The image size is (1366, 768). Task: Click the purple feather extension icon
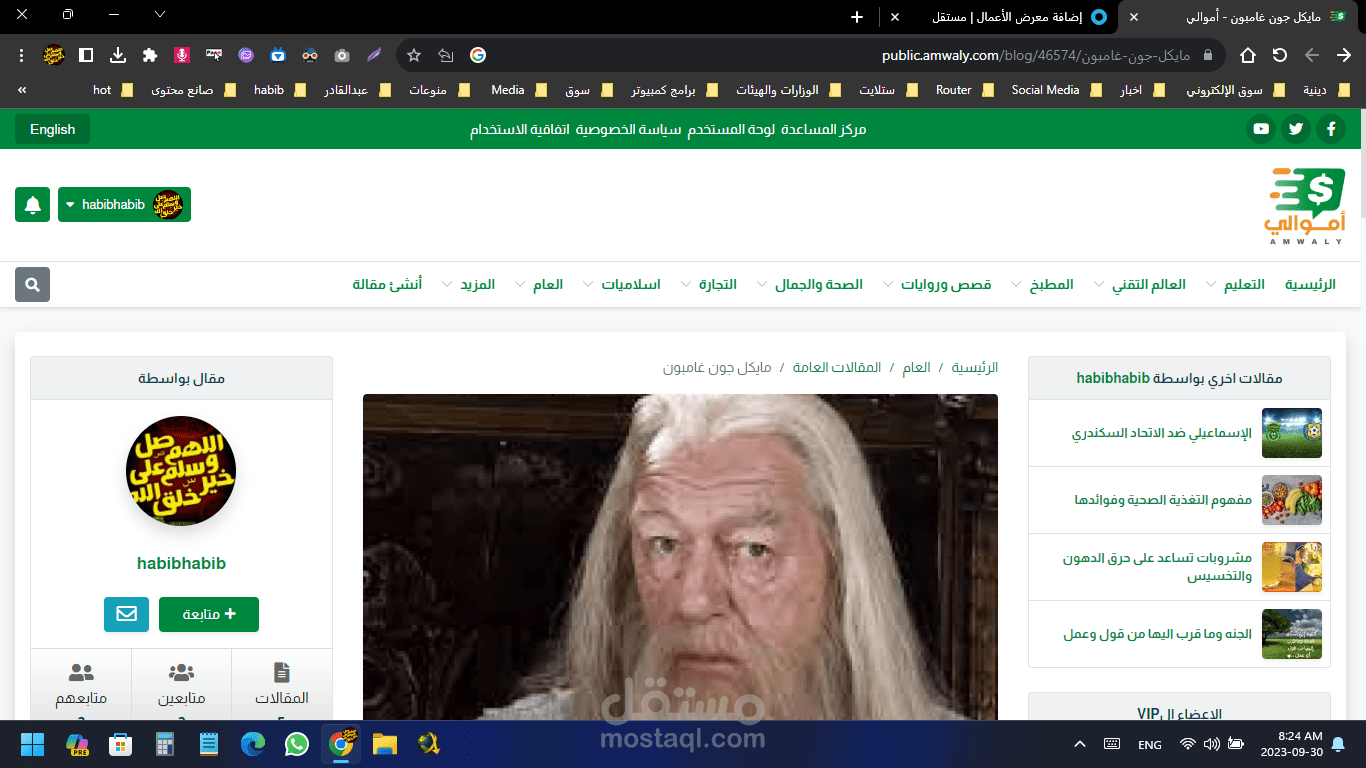(374, 55)
